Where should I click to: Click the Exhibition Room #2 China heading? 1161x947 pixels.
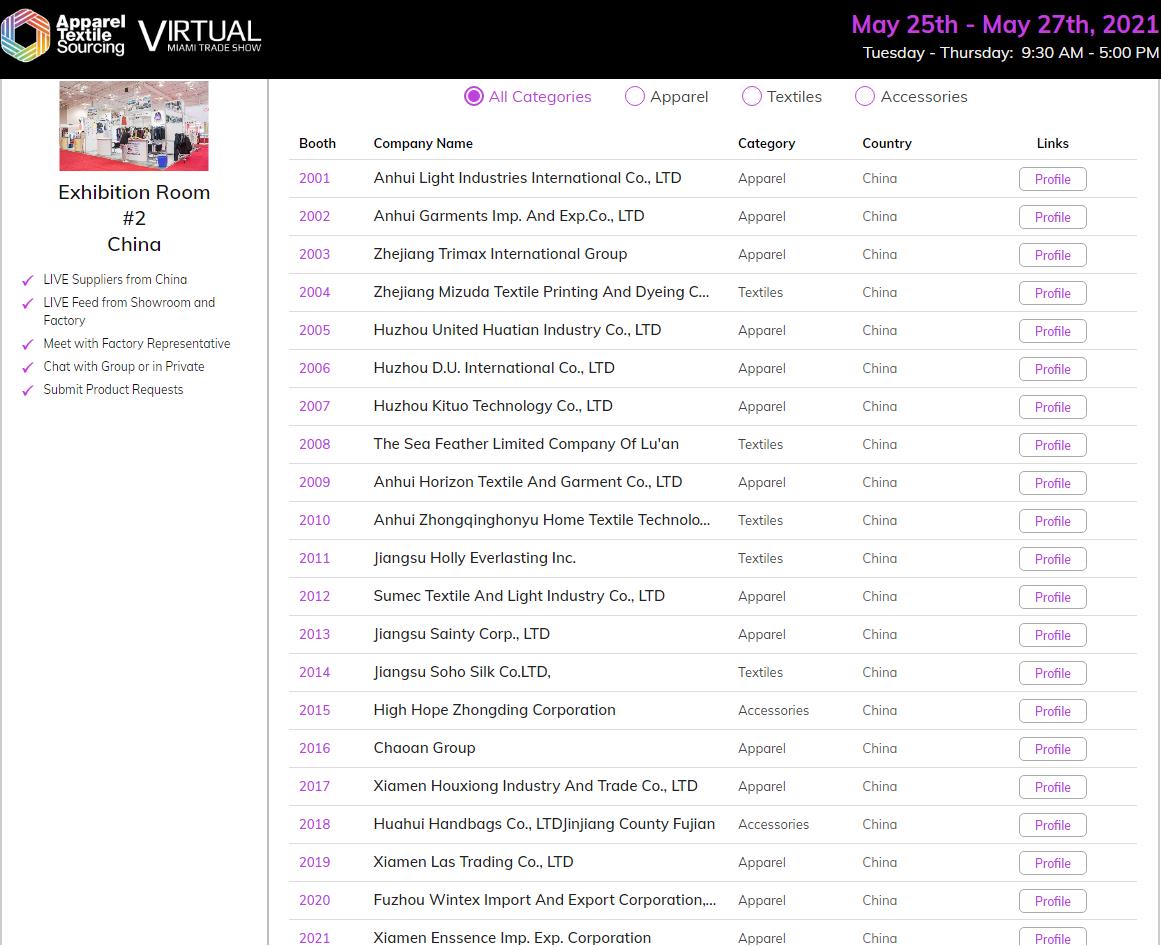[x=134, y=218]
